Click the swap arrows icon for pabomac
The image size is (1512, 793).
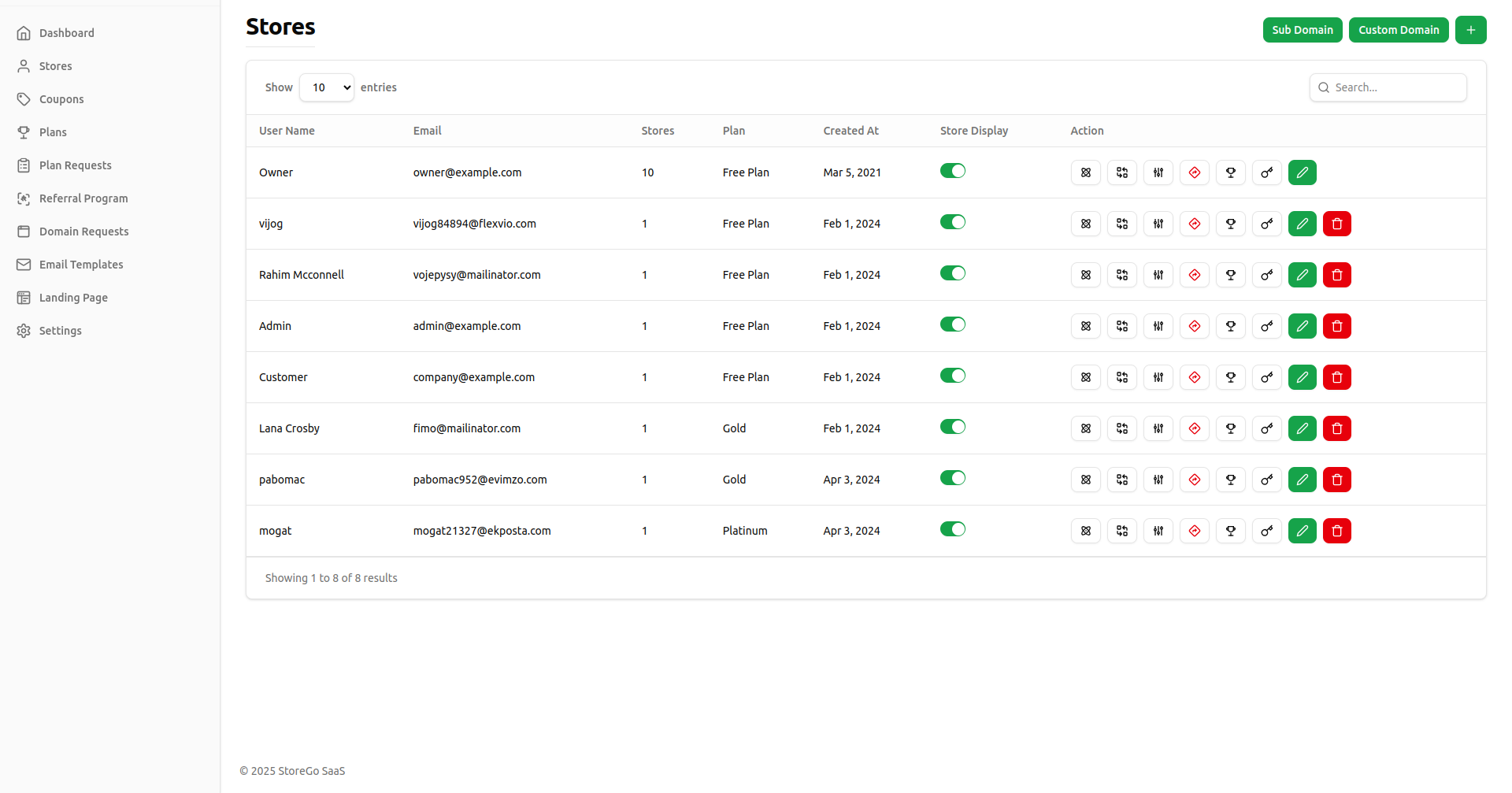pyautogui.click(x=1121, y=480)
